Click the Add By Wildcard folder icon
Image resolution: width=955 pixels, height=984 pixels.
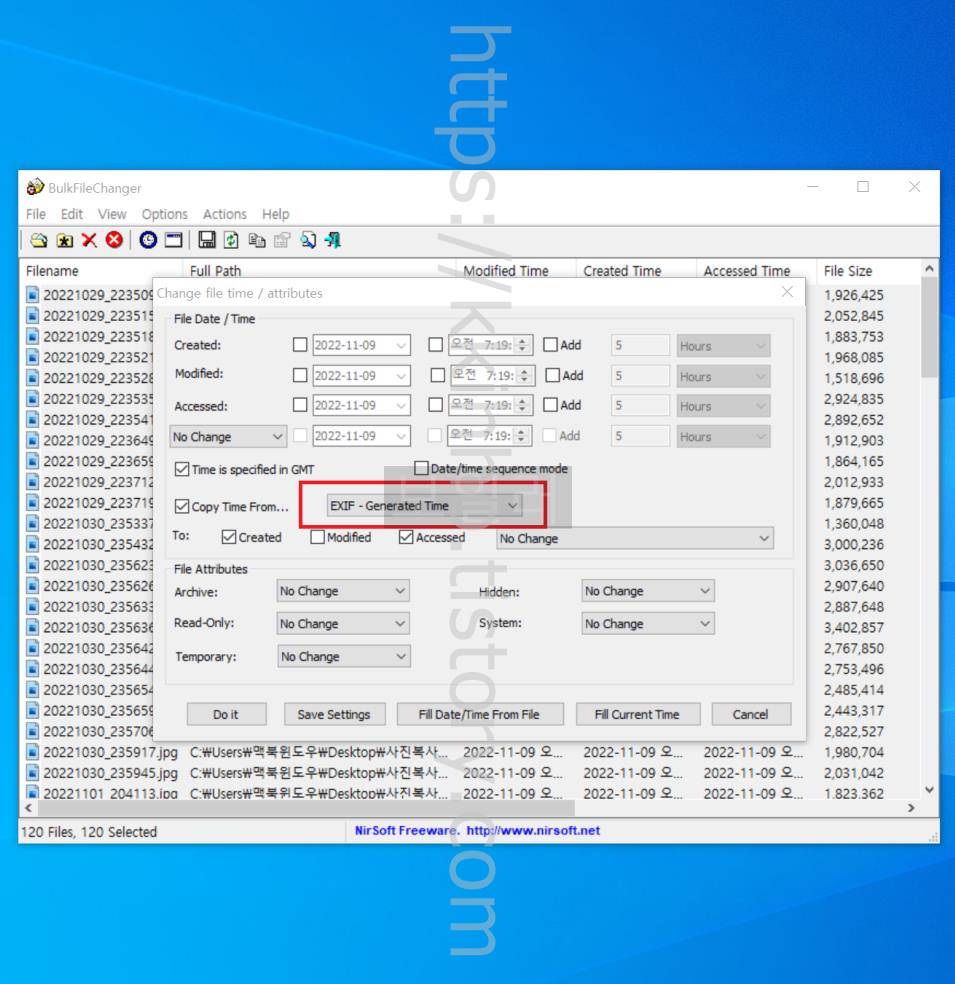click(65, 240)
